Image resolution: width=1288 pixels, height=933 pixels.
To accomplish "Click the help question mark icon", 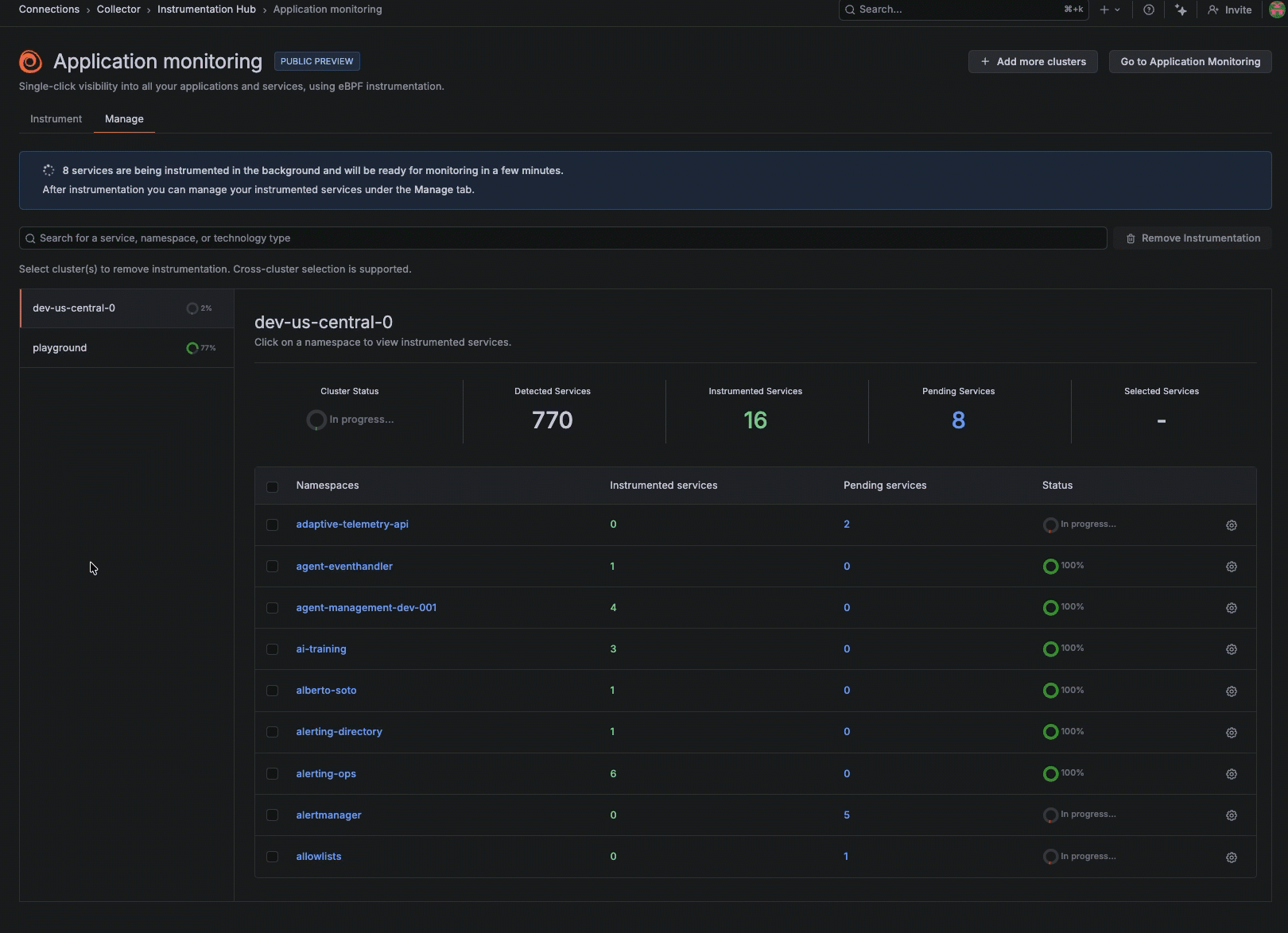I will coord(1148,10).
